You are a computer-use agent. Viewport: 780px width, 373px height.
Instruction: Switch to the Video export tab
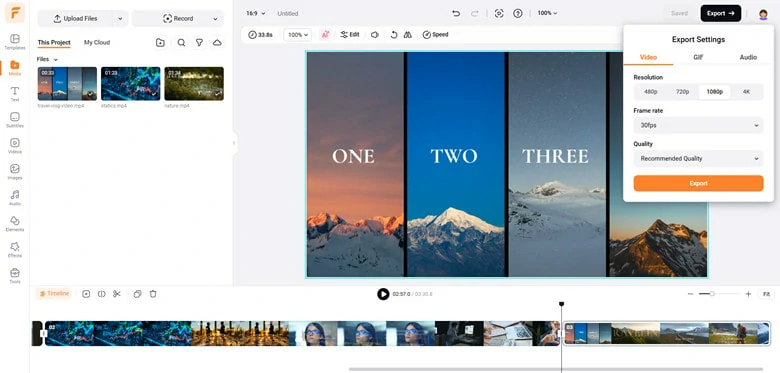tap(648, 57)
